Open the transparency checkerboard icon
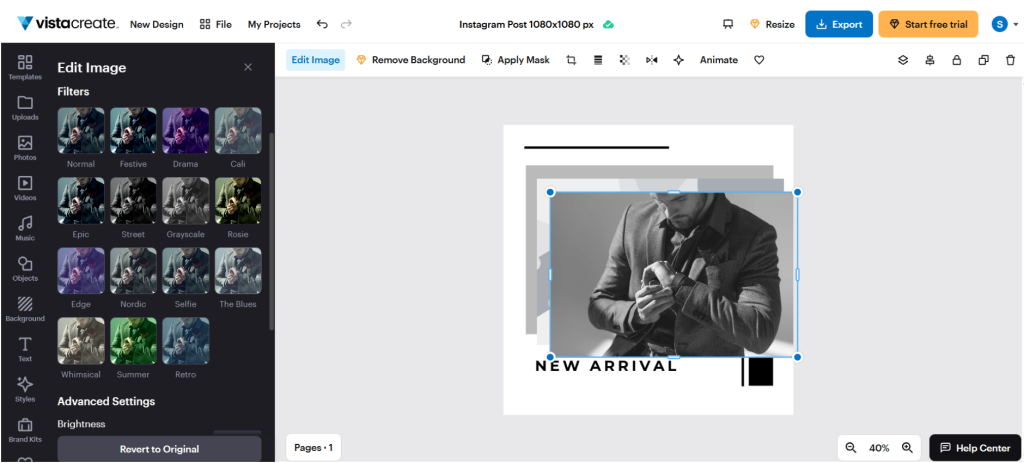 (625, 60)
